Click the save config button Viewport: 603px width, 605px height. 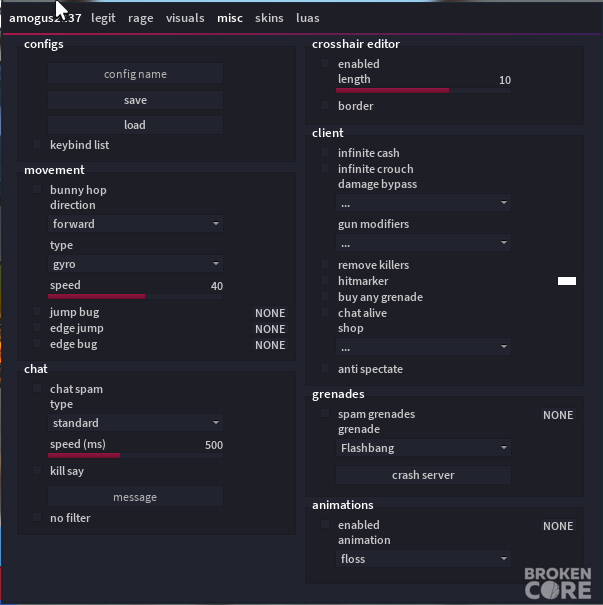coord(135,100)
